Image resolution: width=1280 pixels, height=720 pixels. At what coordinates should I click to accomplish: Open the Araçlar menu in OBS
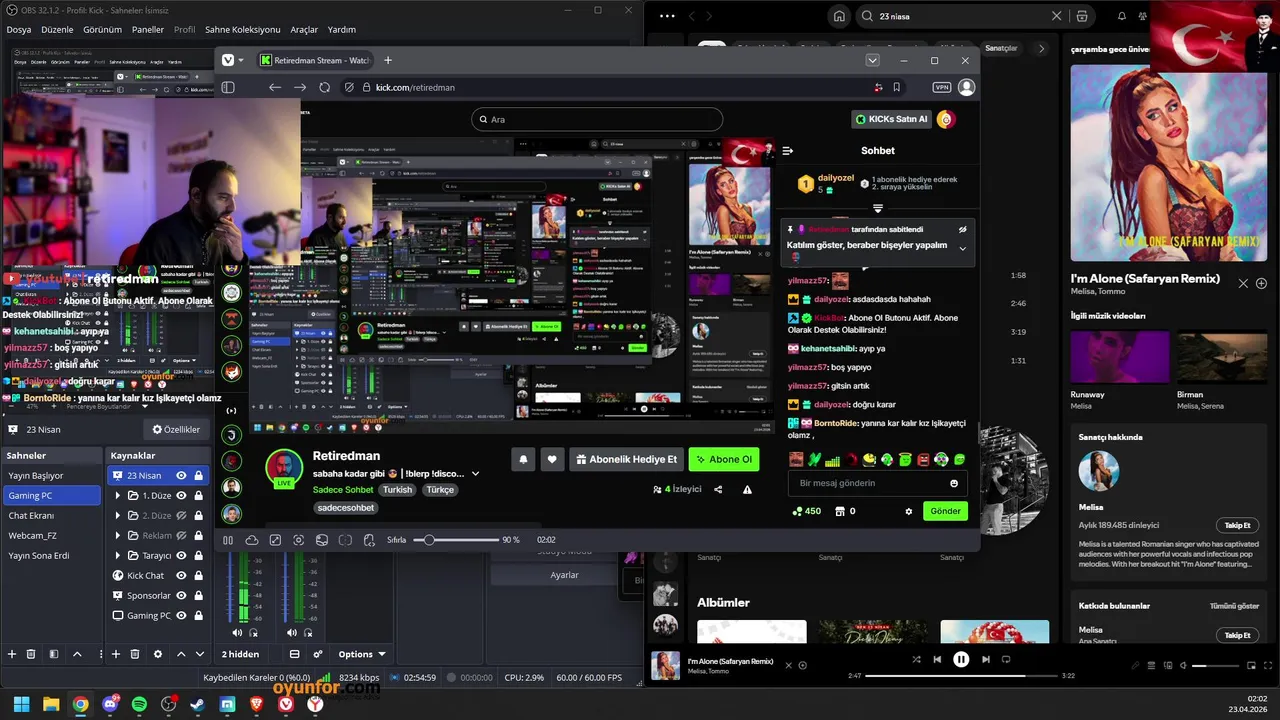tap(304, 29)
